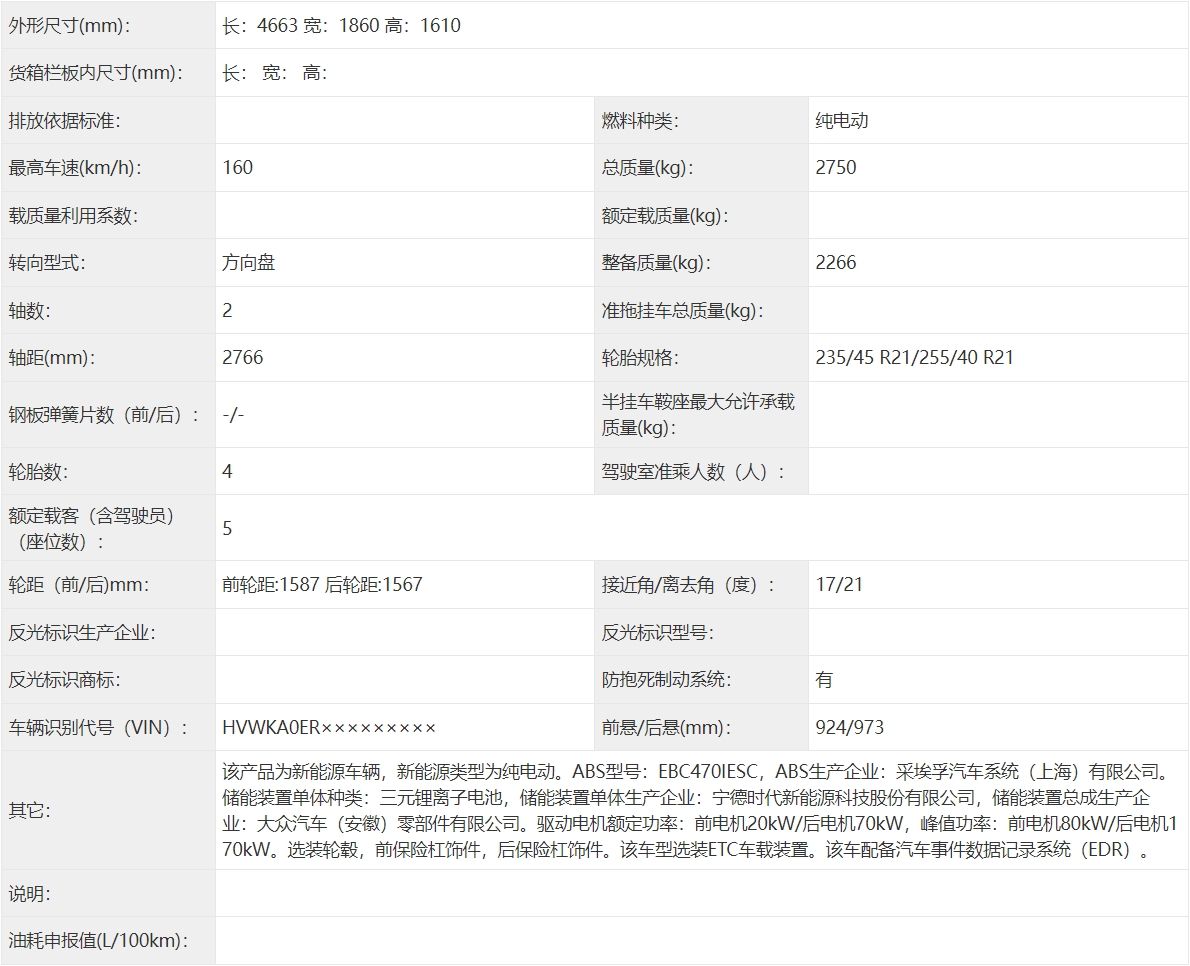Select total mass value 2750
This screenshot has height=966, width=1190.
[x=836, y=168]
